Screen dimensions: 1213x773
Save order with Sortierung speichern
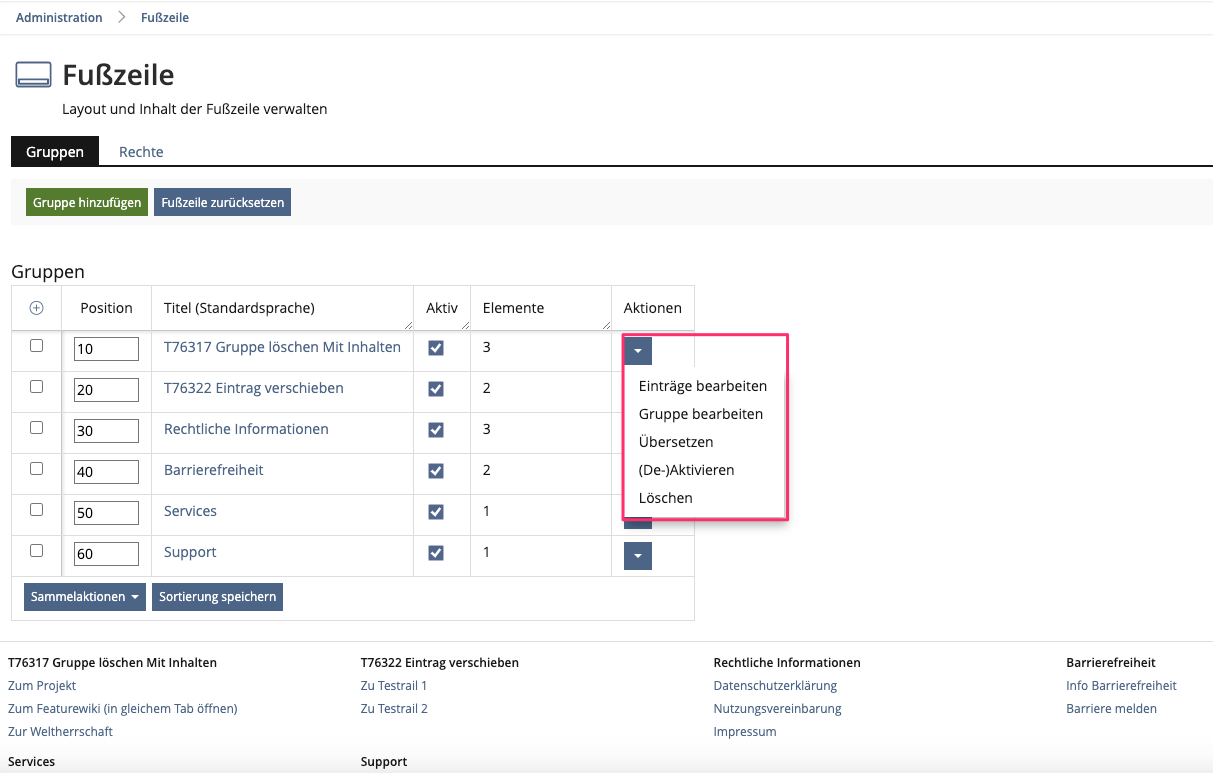click(217, 597)
